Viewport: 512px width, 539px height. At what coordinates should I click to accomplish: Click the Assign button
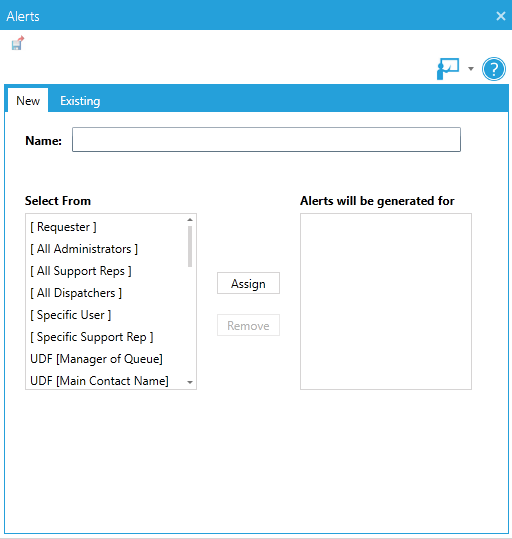[x=248, y=284]
